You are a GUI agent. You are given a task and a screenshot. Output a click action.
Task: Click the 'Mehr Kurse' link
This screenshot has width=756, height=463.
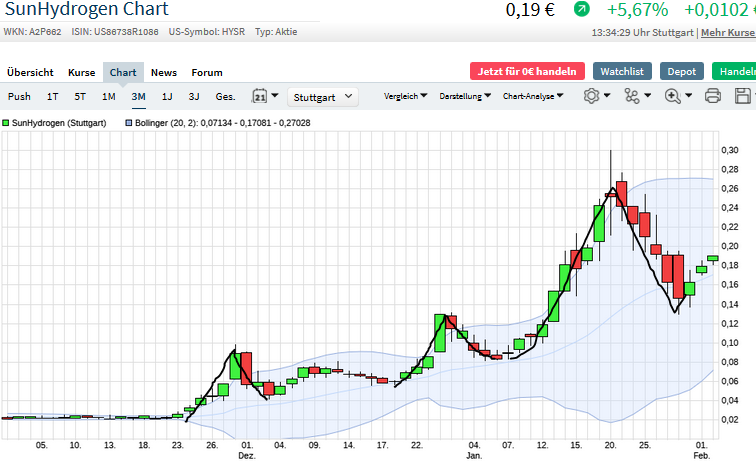[x=727, y=33]
